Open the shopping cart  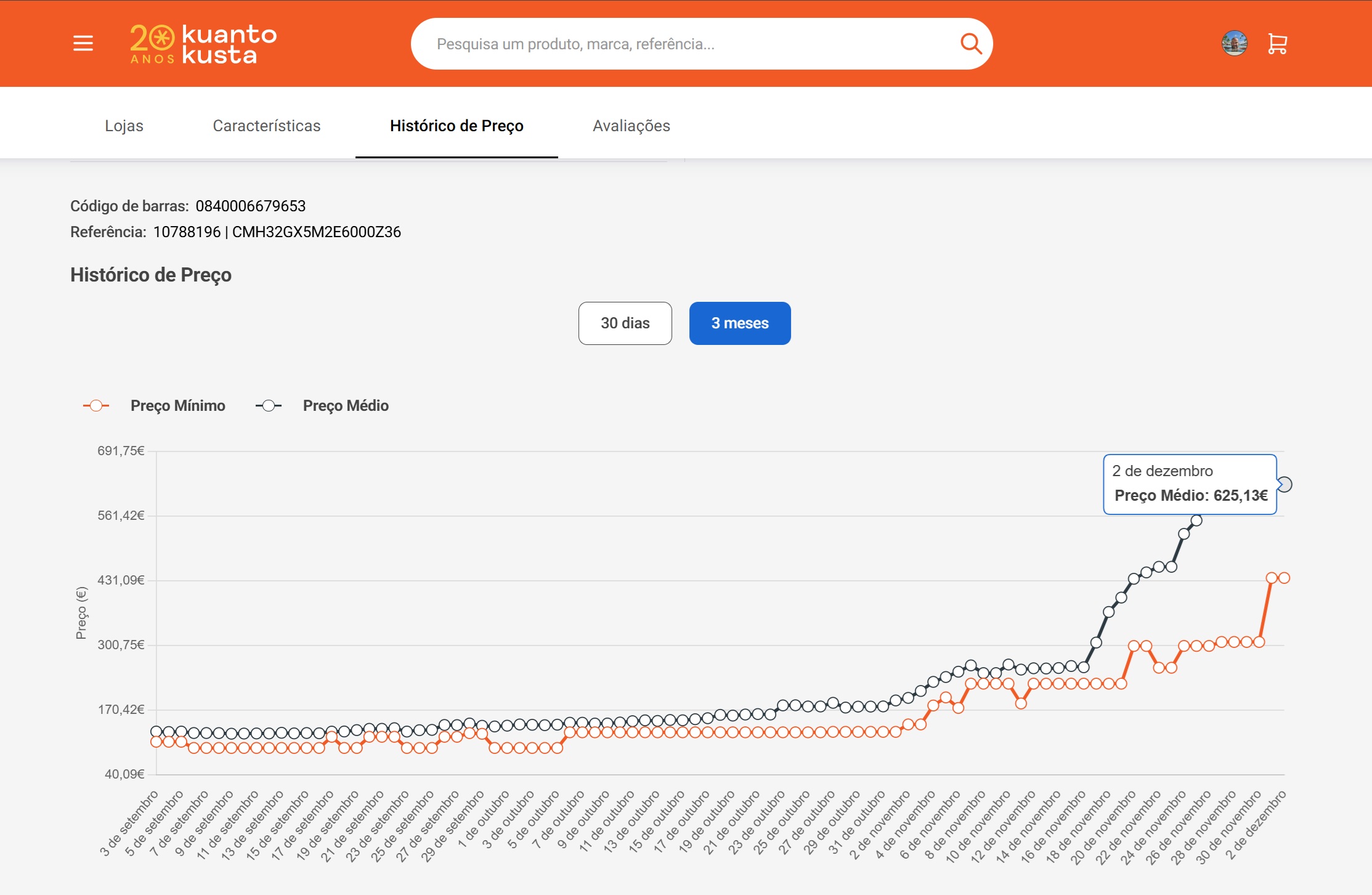click(1277, 44)
